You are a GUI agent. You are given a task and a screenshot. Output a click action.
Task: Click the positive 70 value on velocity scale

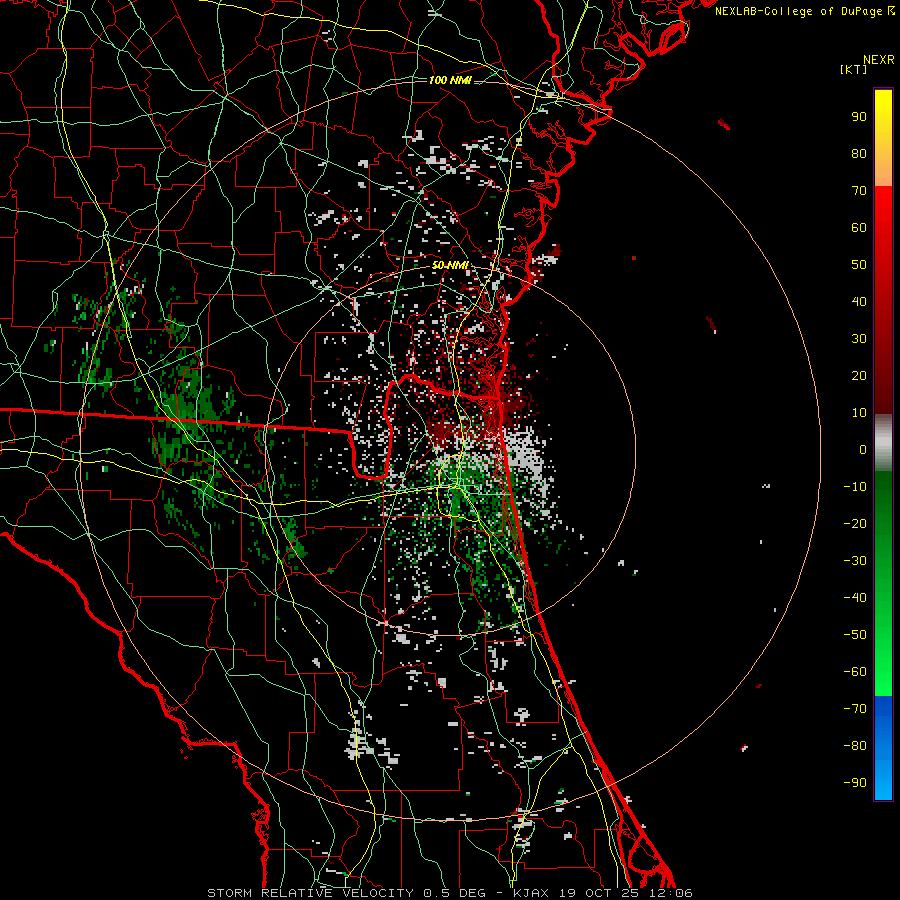click(859, 191)
